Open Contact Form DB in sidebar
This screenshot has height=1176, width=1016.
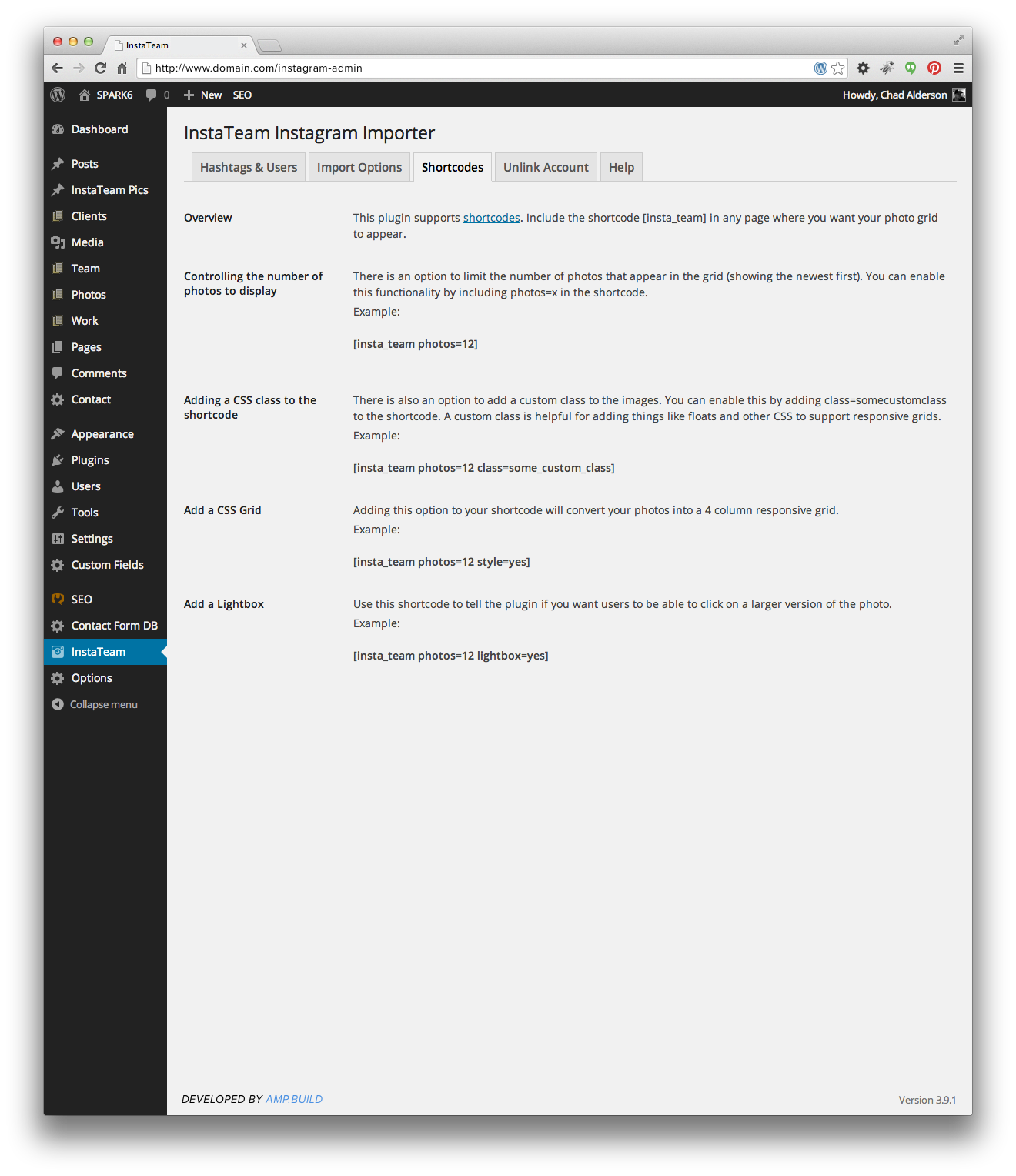tap(105, 626)
